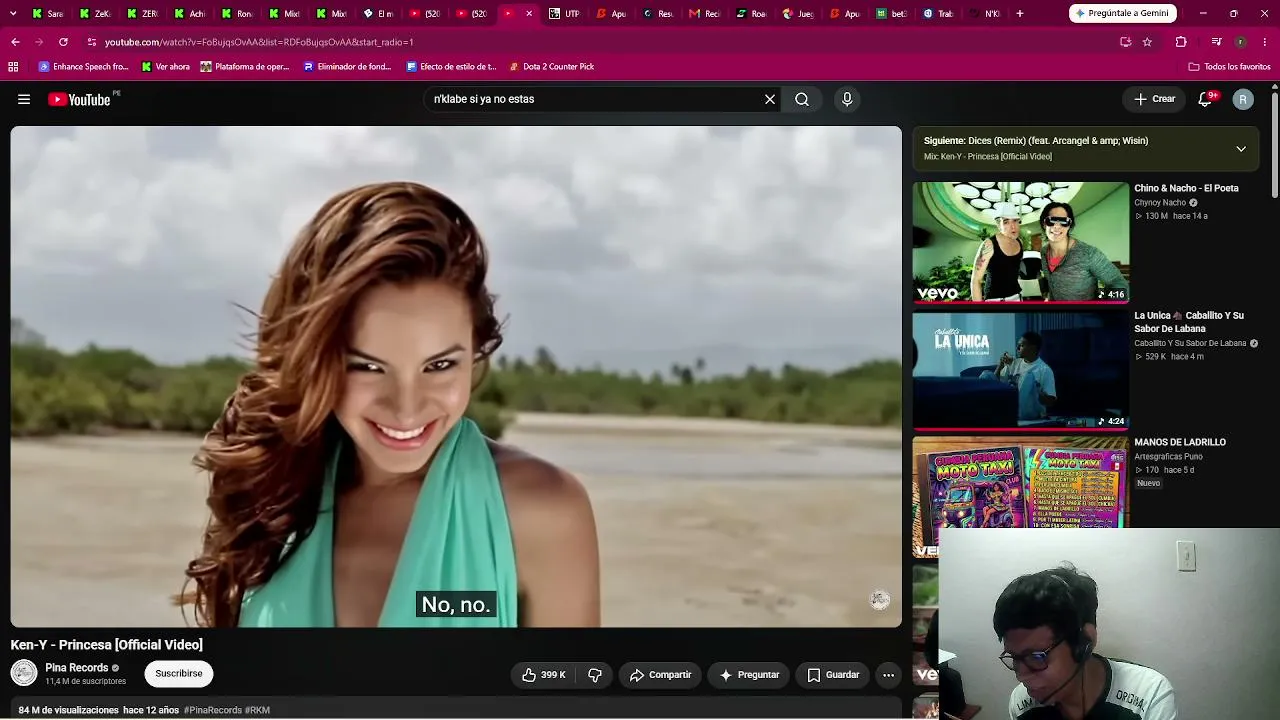Save the video with the Guardar button
The width and height of the screenshot is (1280, 720).
tap(833, 675)
